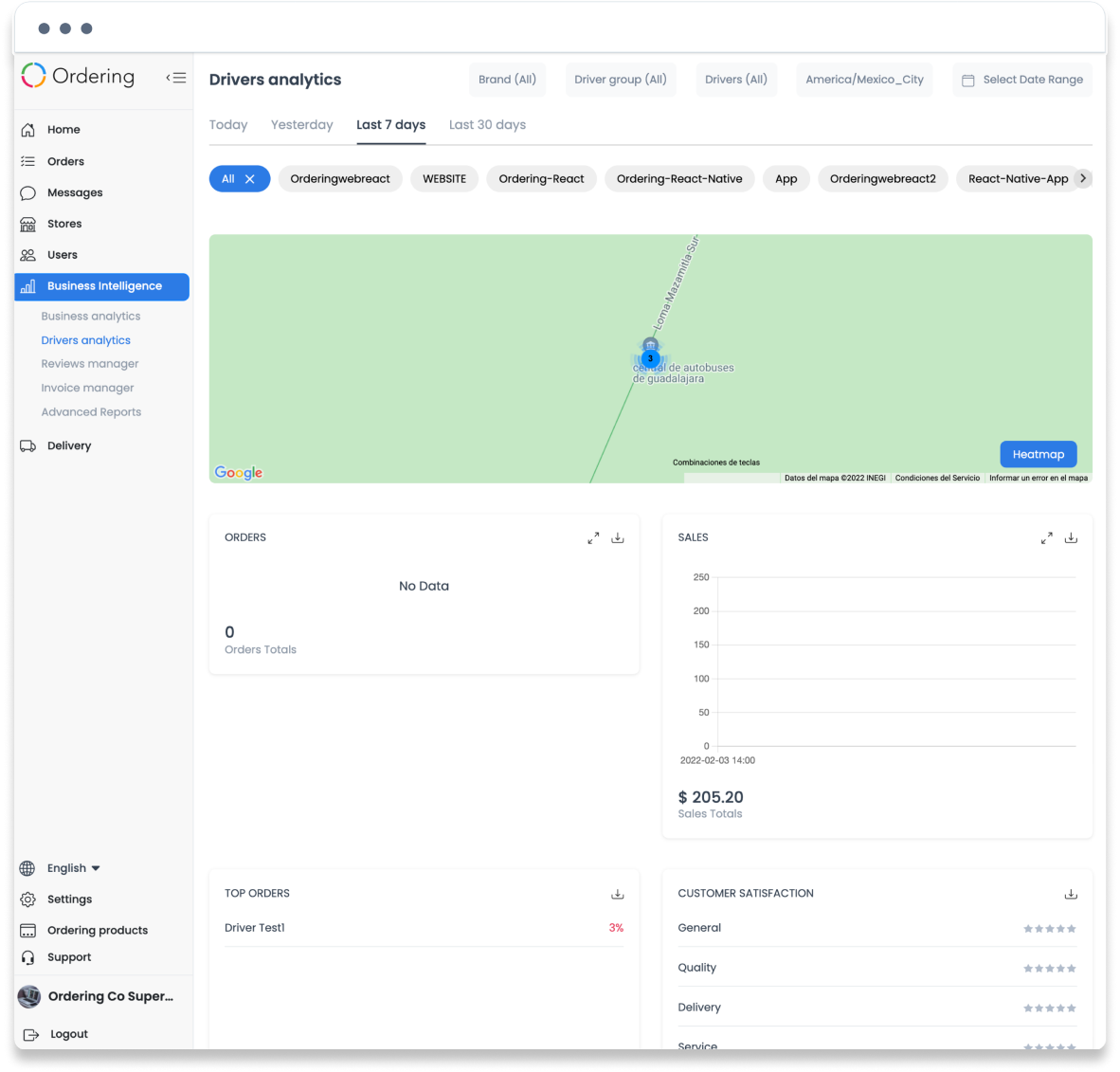Click the driver cluster marker on map
Image resolution: width=1120 pixels, height=1072 pixels.
[650, 358]
